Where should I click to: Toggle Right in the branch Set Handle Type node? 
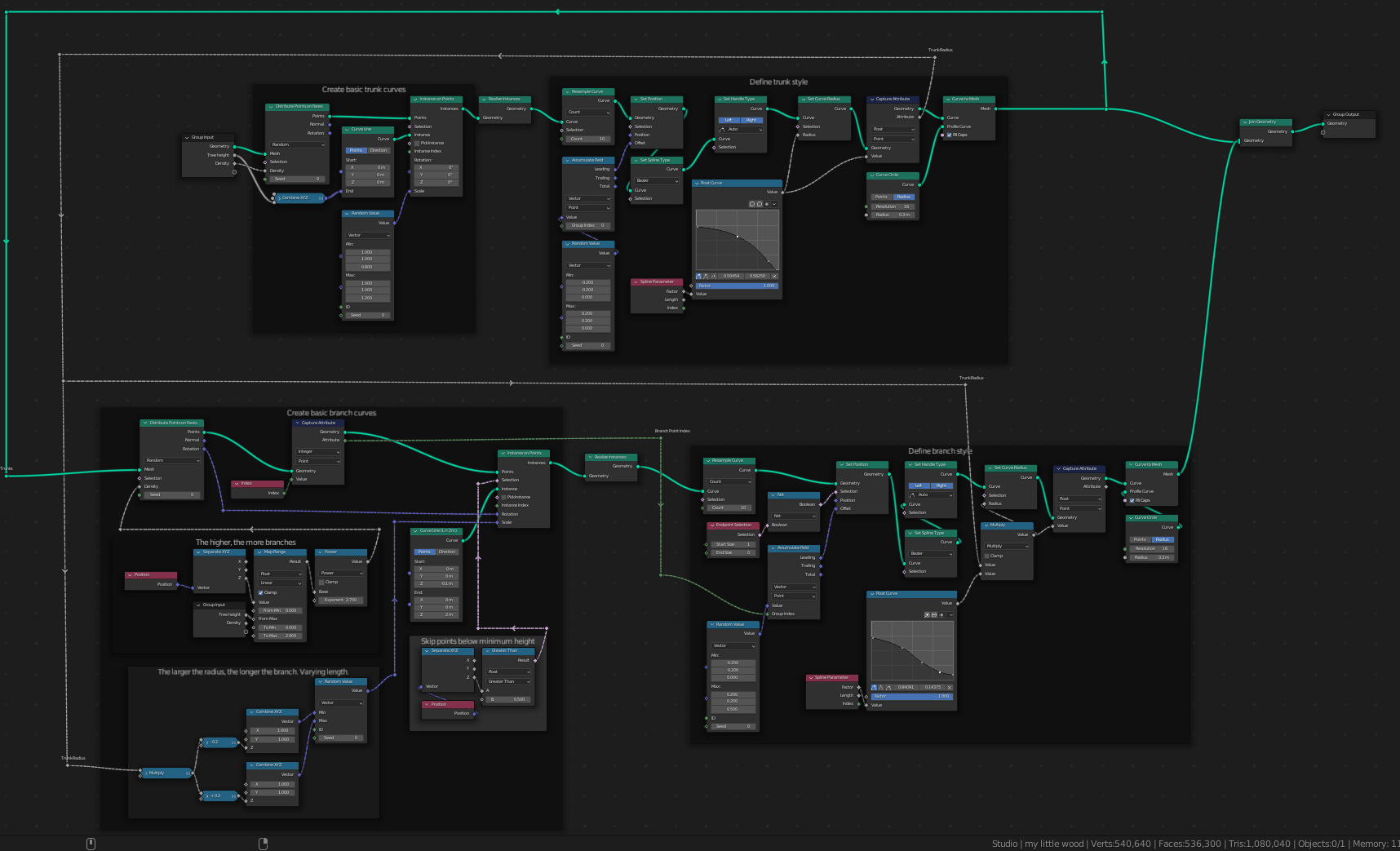pyautogui.click(x=941, y=485)
